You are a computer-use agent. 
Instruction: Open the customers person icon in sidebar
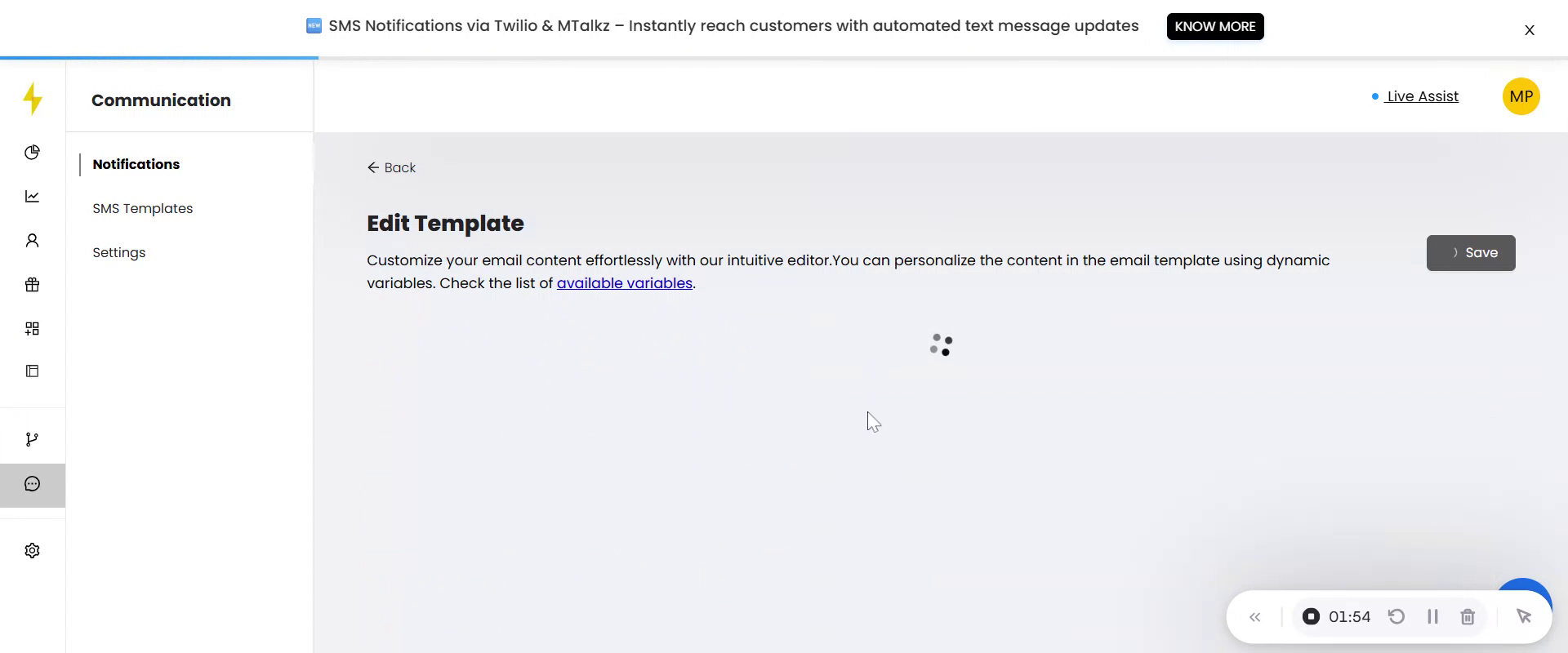32,241
